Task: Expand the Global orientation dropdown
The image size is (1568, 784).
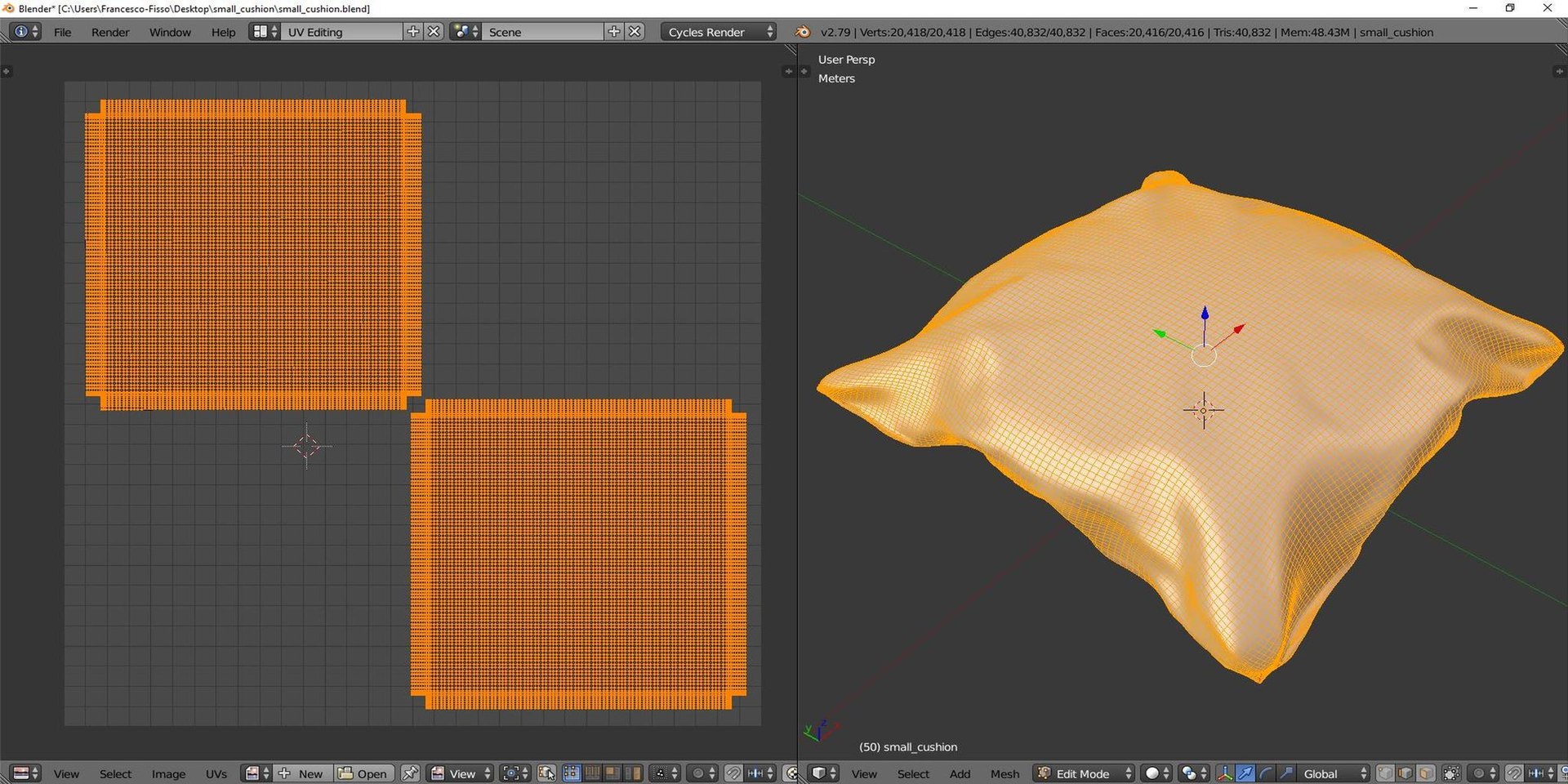Action: point(1334,773)
